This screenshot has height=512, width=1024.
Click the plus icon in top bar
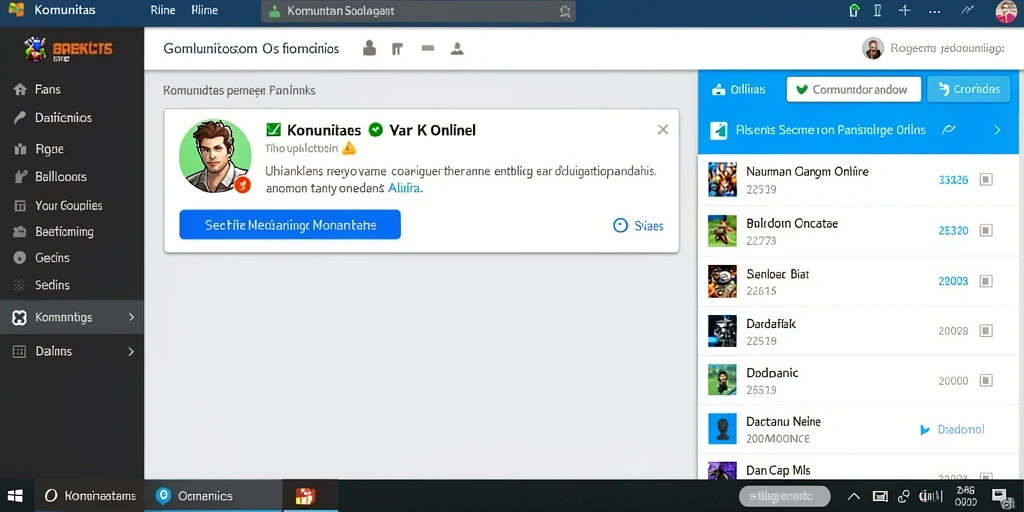pyautogui.click(x=904, y=10)
